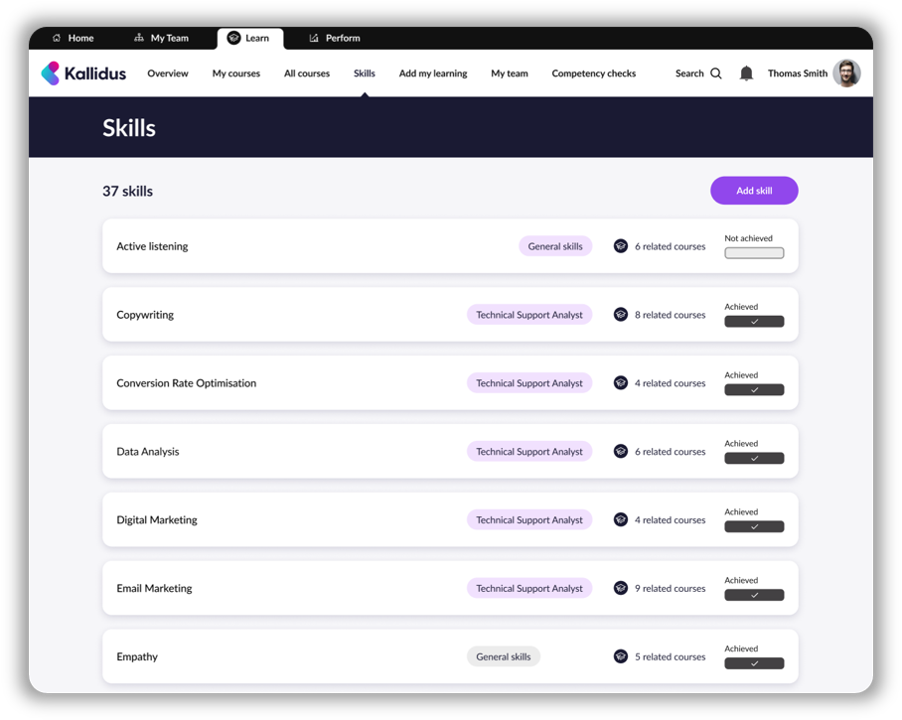Click the graduation cap icon beside 6 related courses
This screenshot has width=902, height=720.
tap(621, 246)
